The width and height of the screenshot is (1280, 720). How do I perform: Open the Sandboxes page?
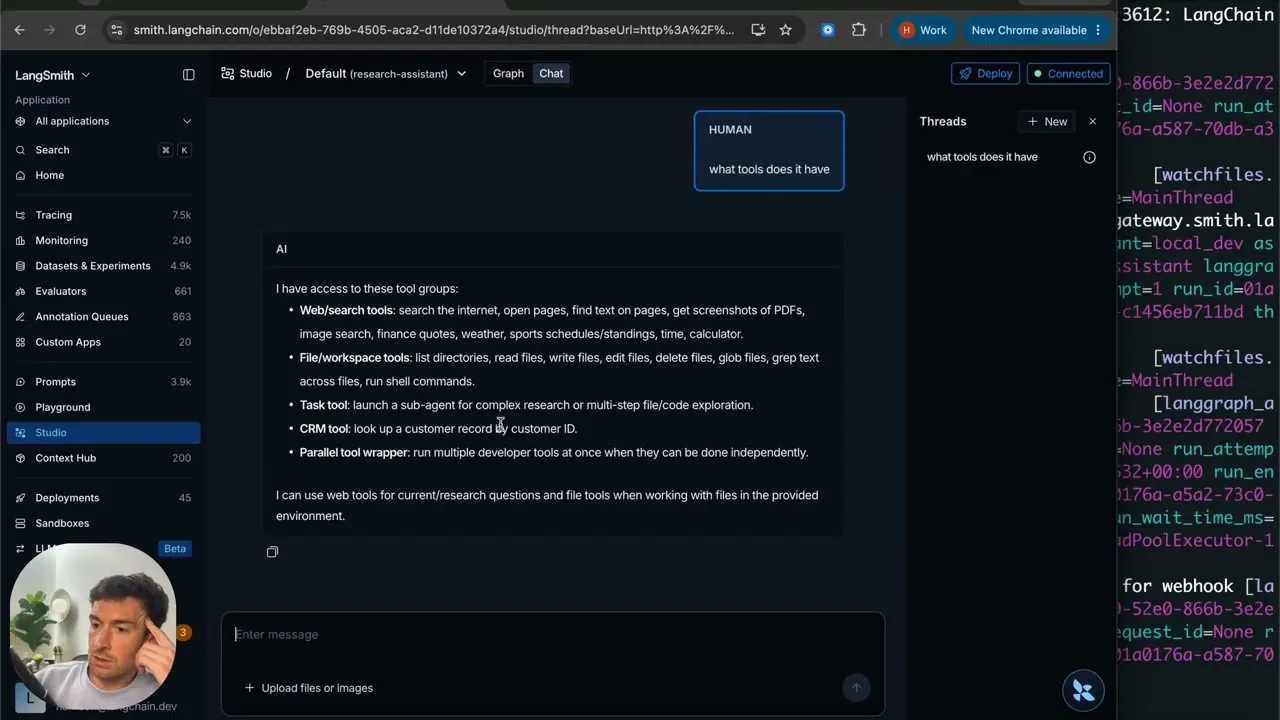point(103,523)
